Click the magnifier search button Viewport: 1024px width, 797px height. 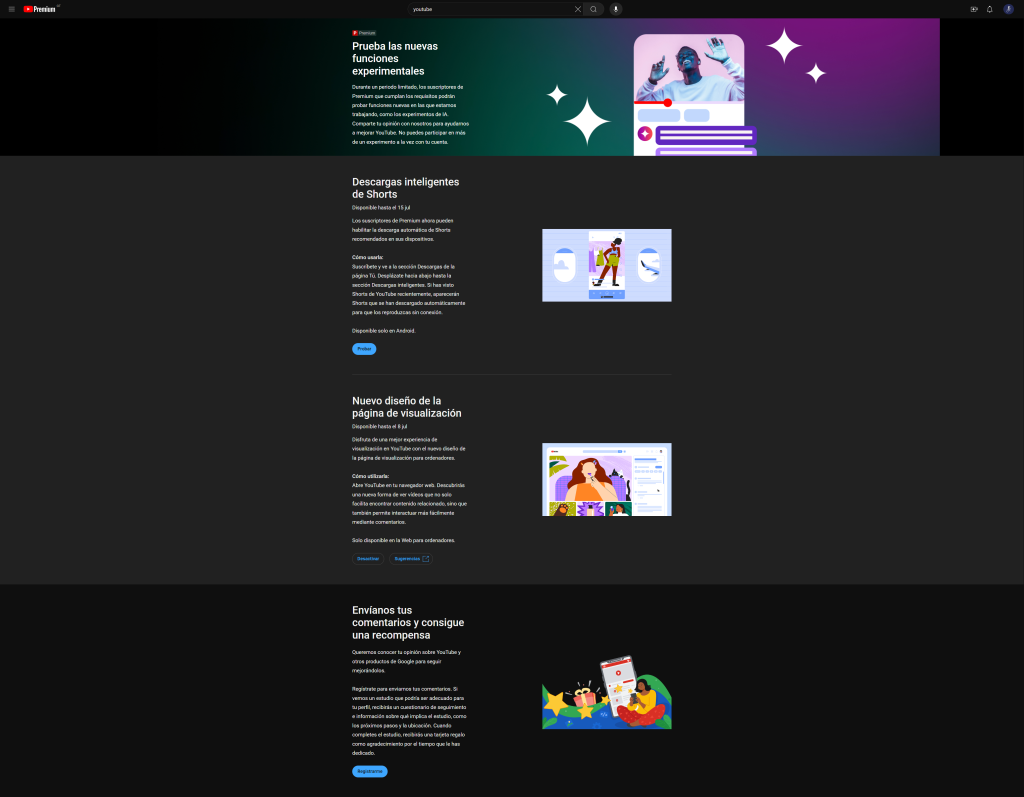[594, 9]
